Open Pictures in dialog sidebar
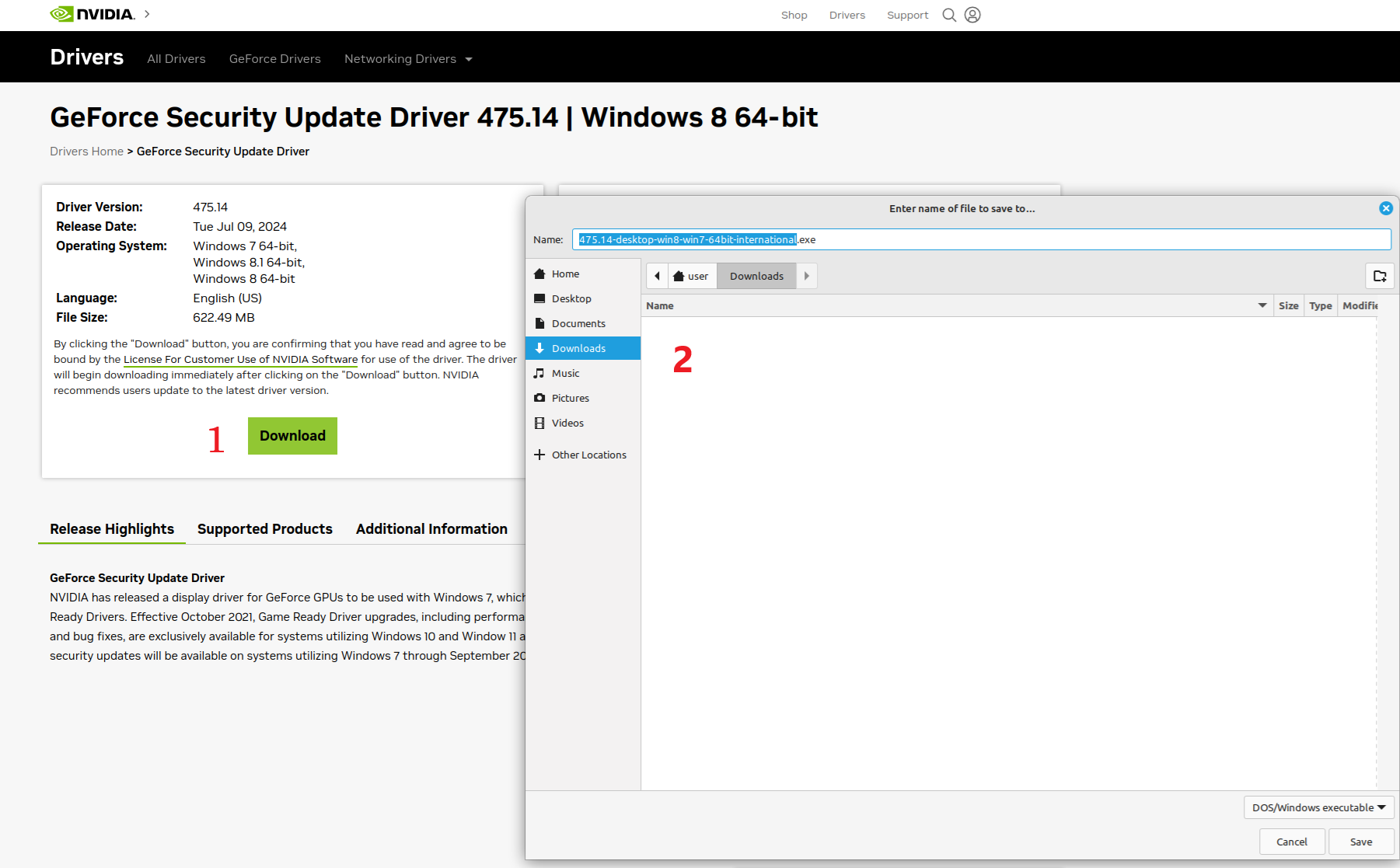Viewport: 1400px width, 868px height. tap(582, 398)
